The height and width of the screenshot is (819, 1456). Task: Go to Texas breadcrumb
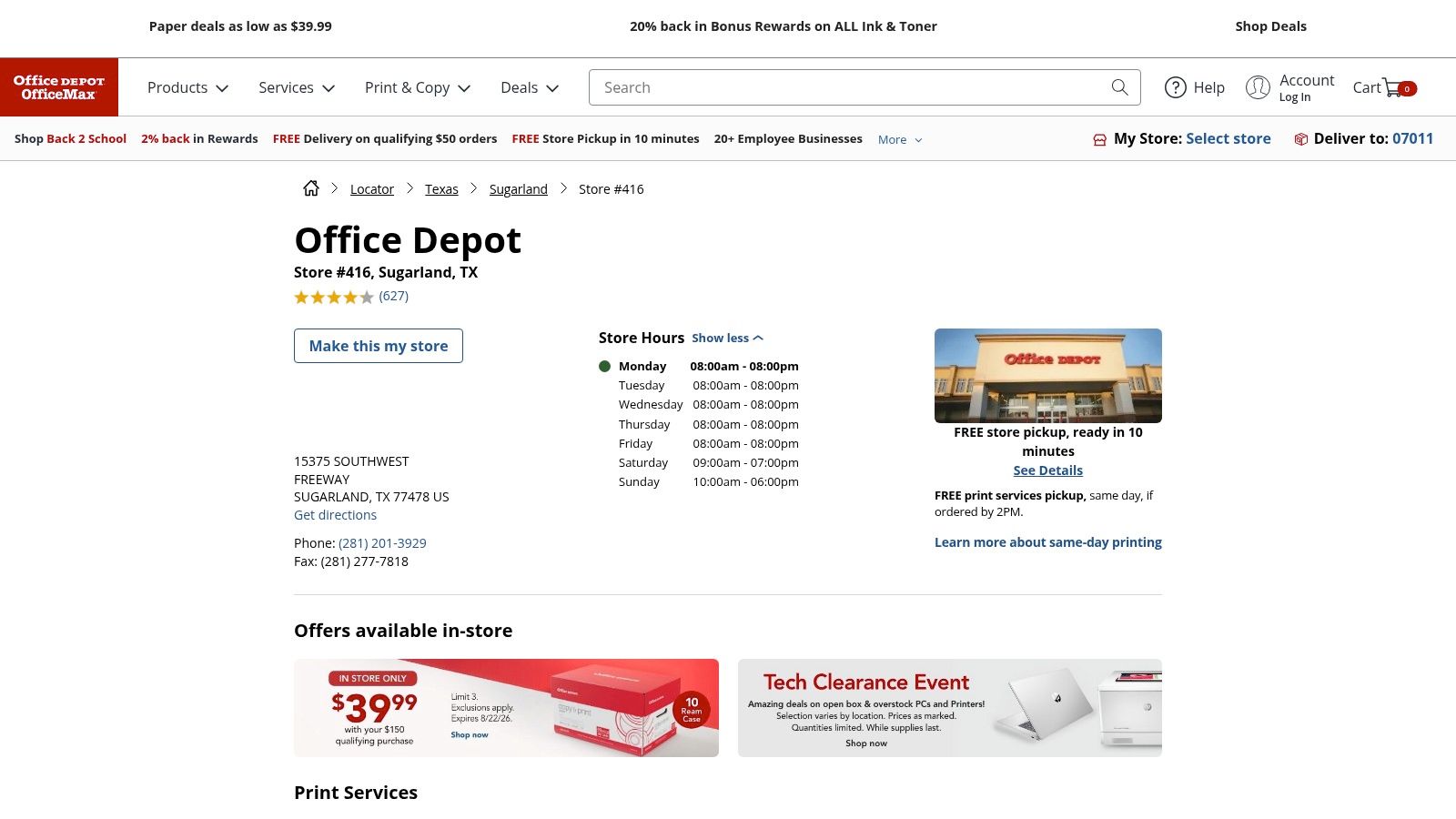click(441, 189)
